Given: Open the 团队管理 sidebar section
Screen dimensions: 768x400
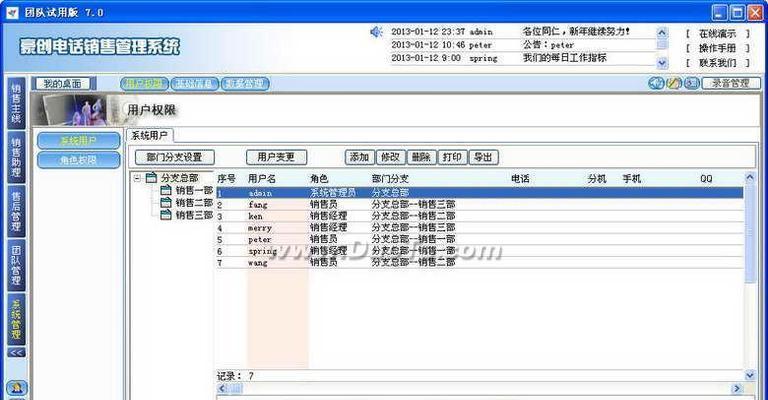Looking at the screenshot, I should [x=16, y=265].
